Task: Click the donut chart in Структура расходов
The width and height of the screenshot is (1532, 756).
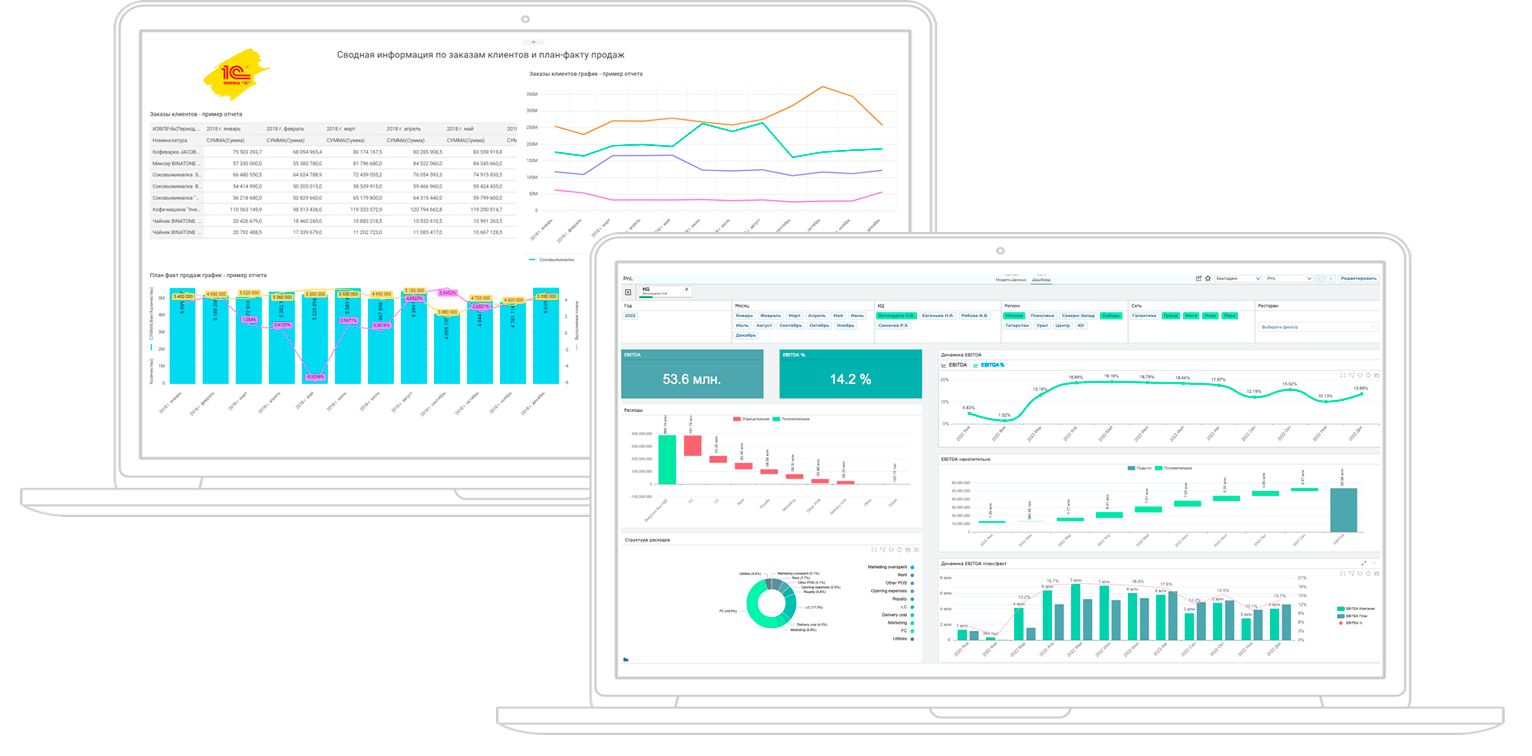Action: tap(773, 605)
